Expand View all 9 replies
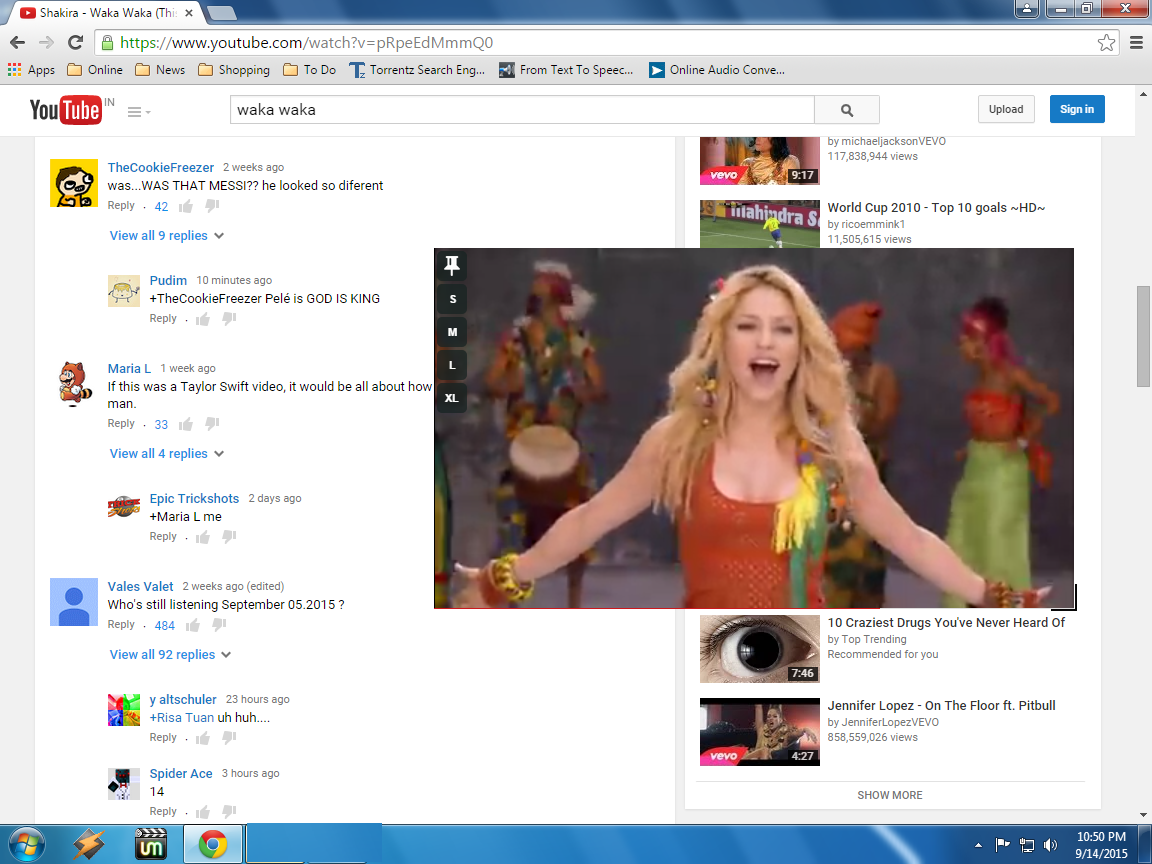This screenshot has width=1152, height=864. tap(167, 236)
